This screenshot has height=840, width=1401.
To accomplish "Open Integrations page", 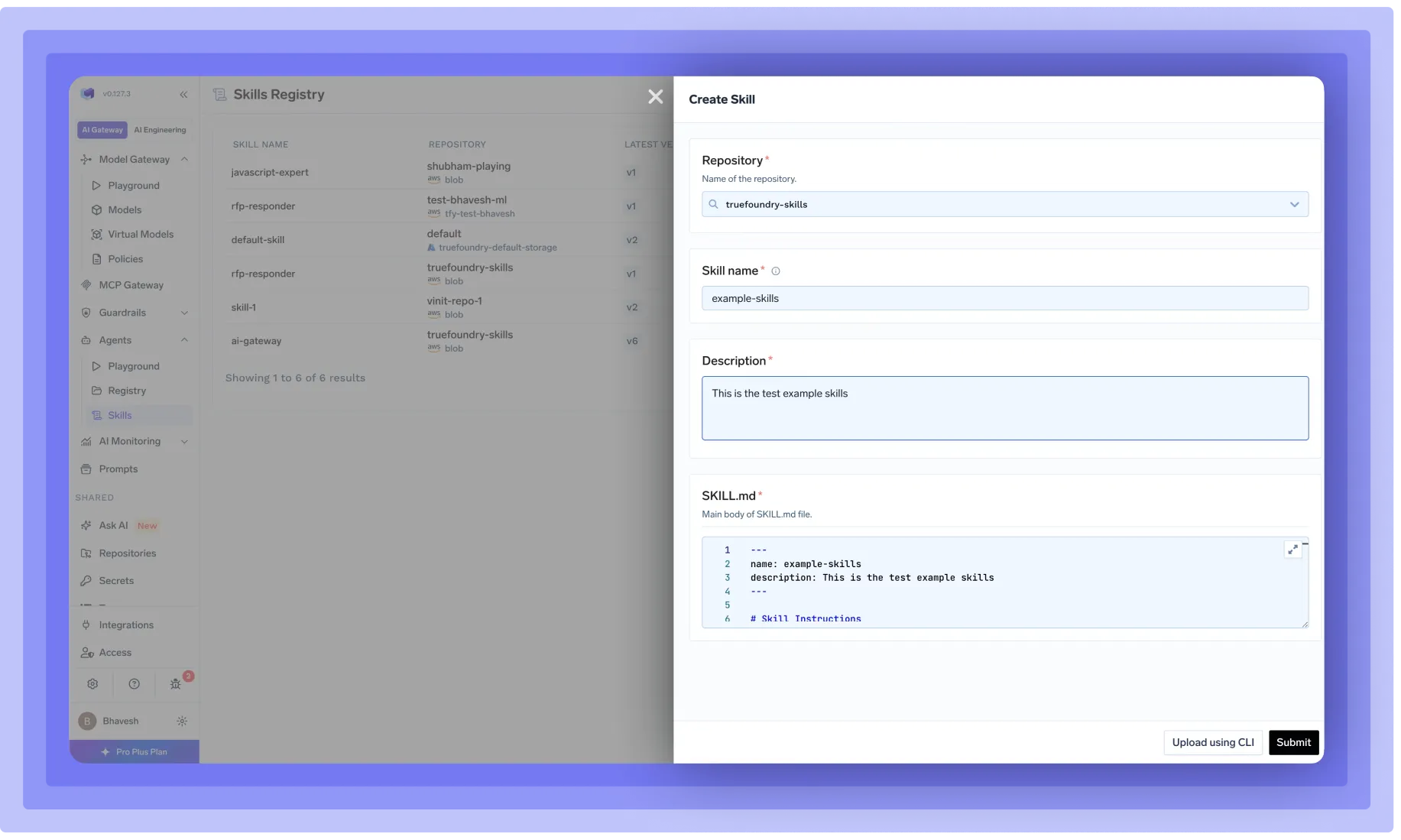I will [126, 625].
